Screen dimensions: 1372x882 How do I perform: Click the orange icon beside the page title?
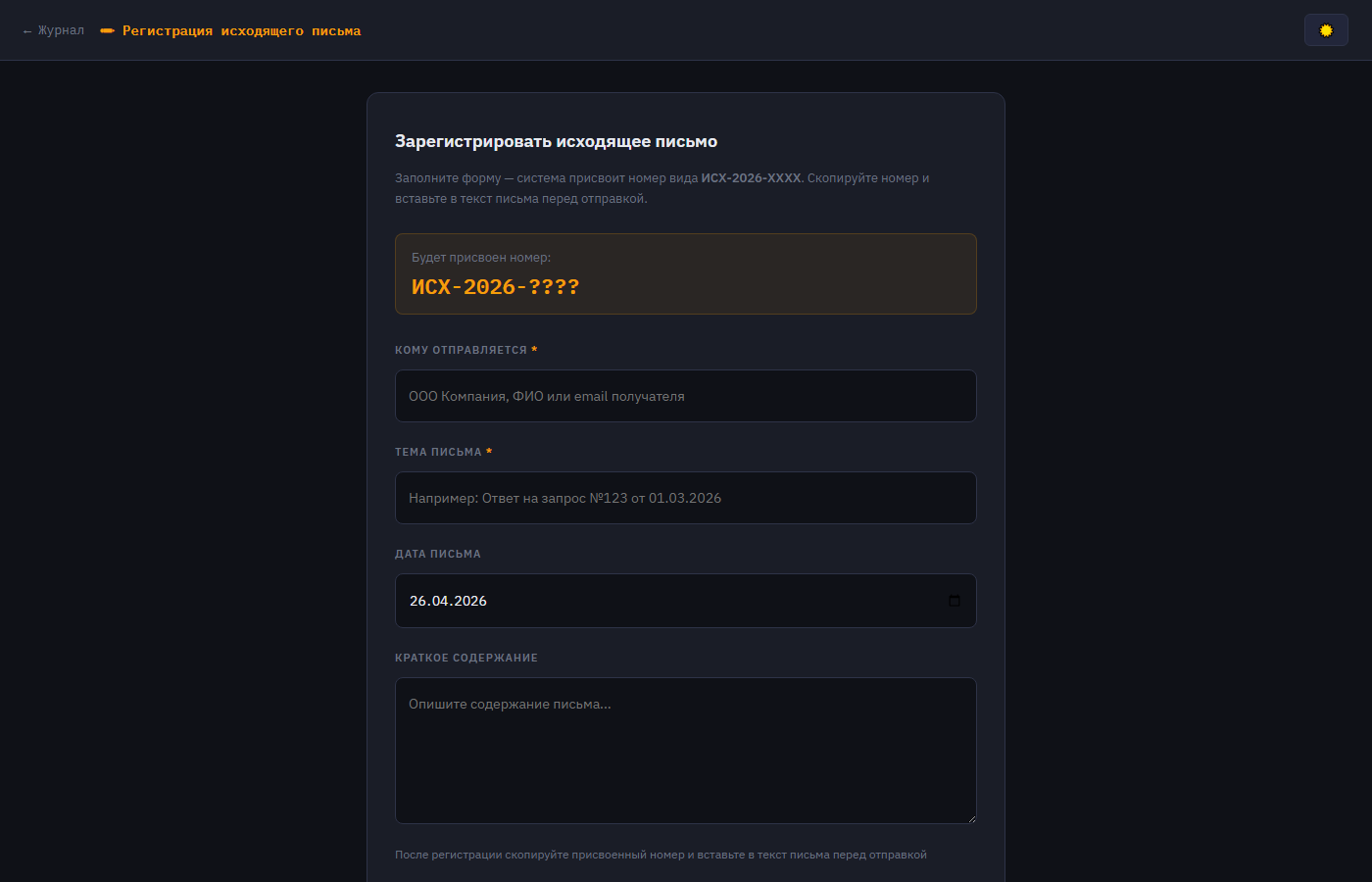[107, 31]
